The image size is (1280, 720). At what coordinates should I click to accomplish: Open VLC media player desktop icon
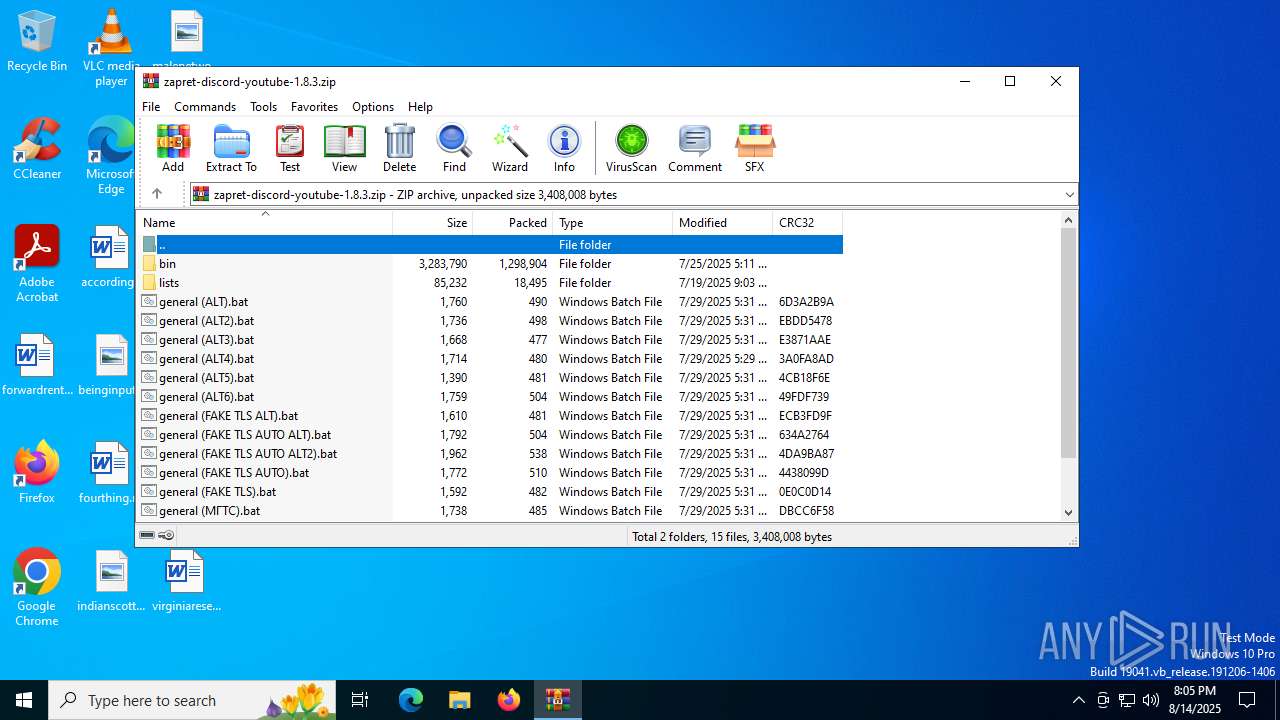tap(111, 48)
